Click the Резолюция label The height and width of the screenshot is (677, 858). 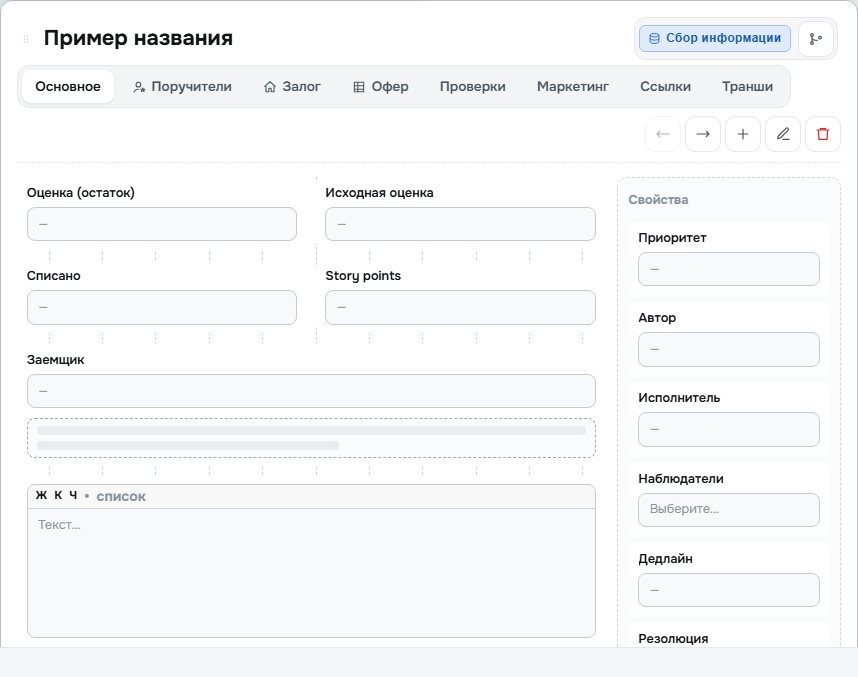click(673, 639)
